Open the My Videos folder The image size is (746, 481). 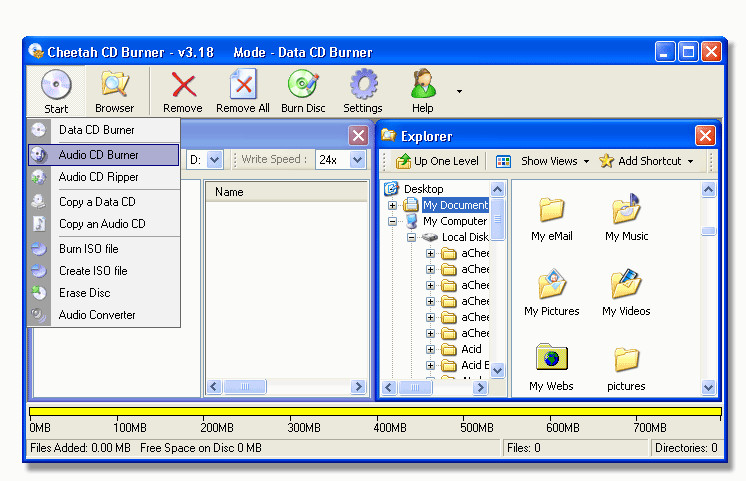click(x=626, y=293)
